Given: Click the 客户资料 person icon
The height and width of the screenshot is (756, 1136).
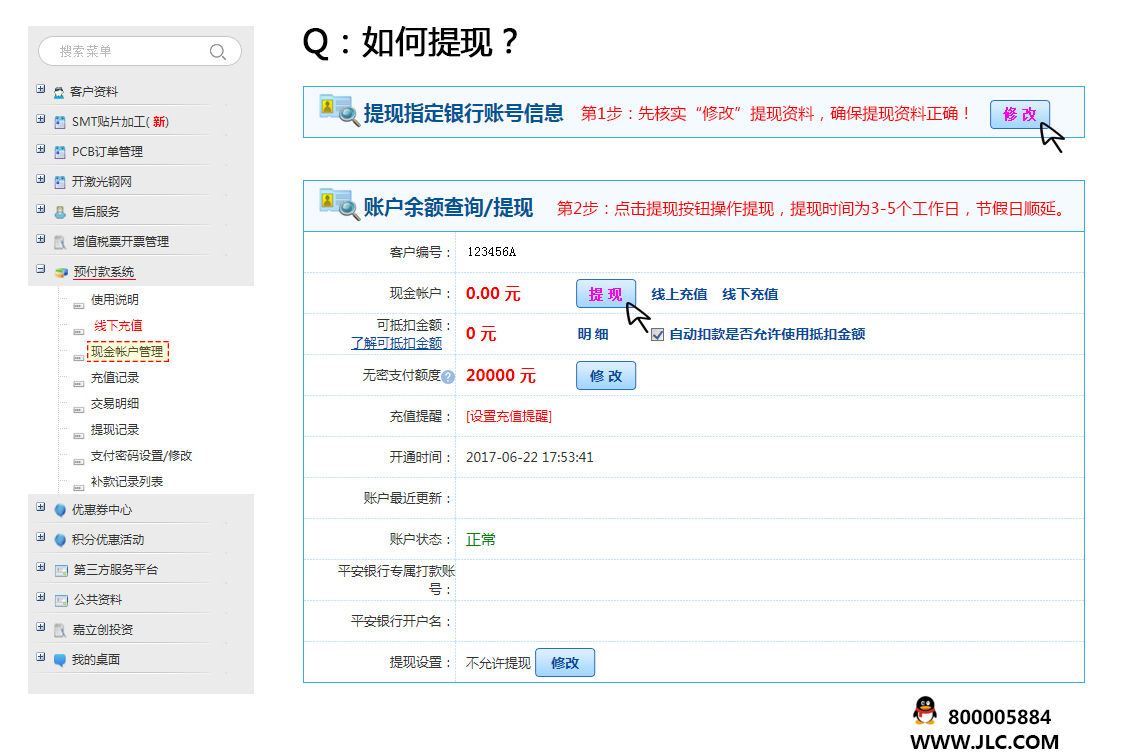Looking at the screenshot, I should (59, 92).
